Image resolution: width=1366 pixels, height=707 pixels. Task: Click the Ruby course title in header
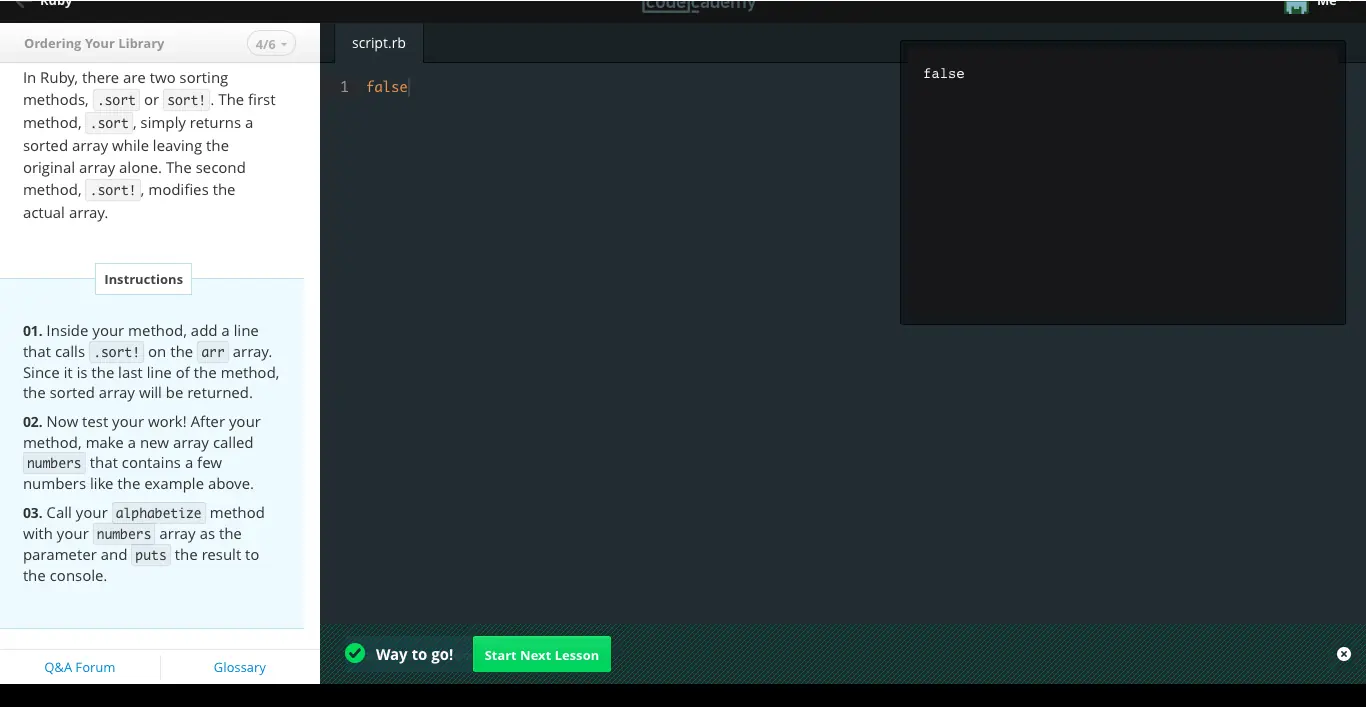[x=56, y=4]
